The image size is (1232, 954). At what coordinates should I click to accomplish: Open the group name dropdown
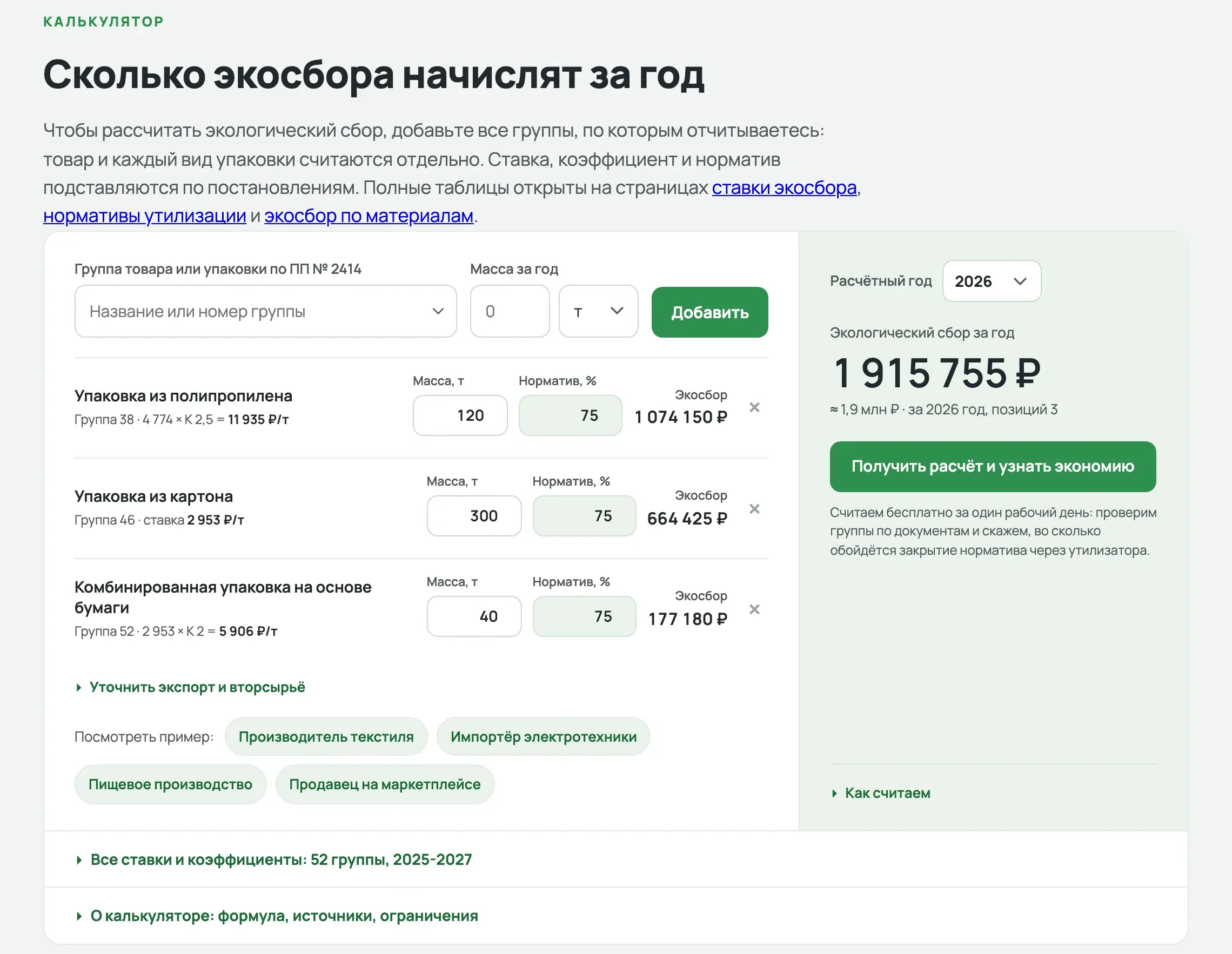pyautogui.click(x=266, y=311)
